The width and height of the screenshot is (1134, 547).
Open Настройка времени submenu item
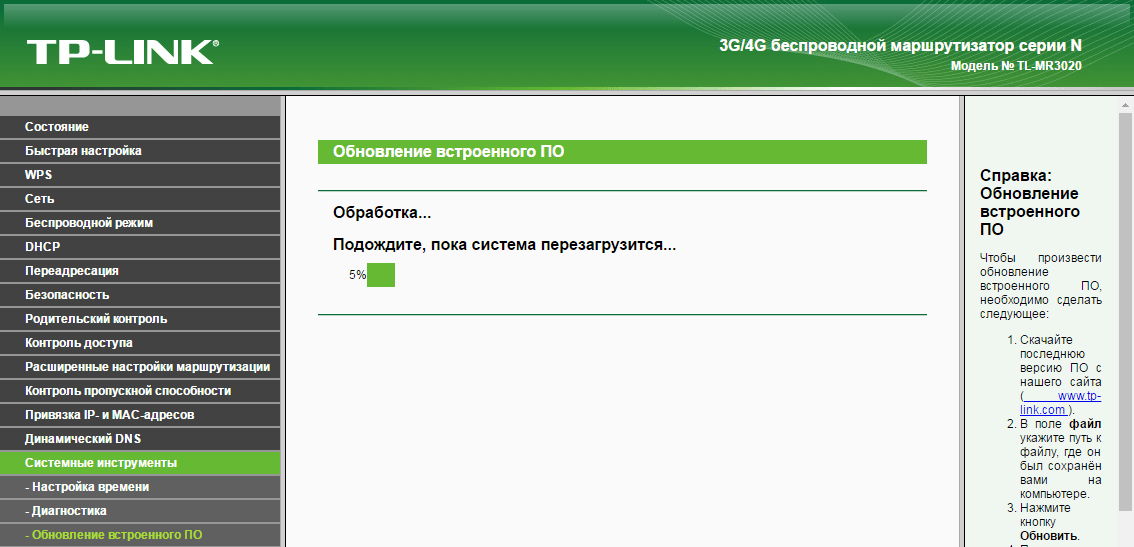[90, 487]
